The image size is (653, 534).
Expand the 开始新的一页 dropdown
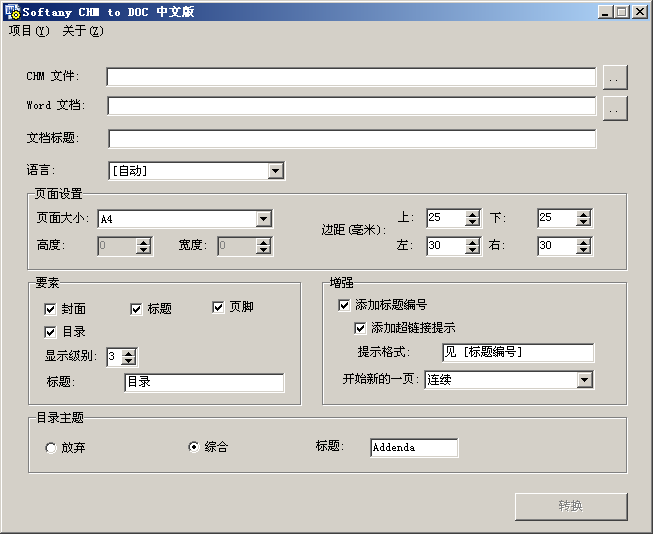point(584,380)
